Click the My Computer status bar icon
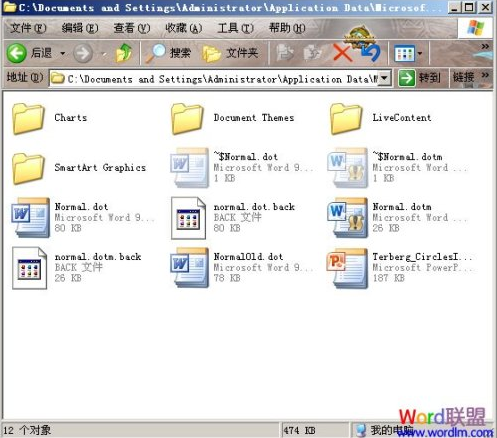The height and width of the screenshot is (438, 497). 361,430
